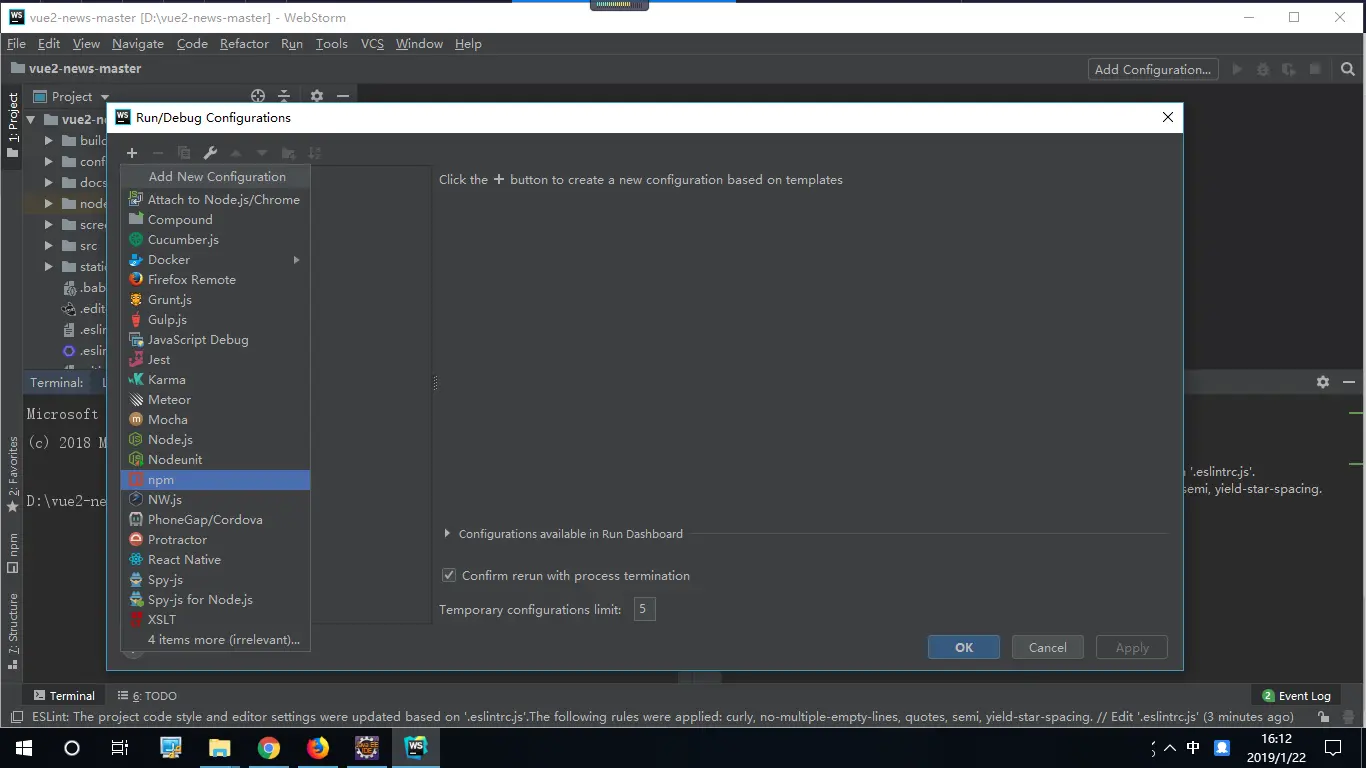Hide the Project panel with minus icon
This screenshot has width=1366, height=768.
(343, 96)
